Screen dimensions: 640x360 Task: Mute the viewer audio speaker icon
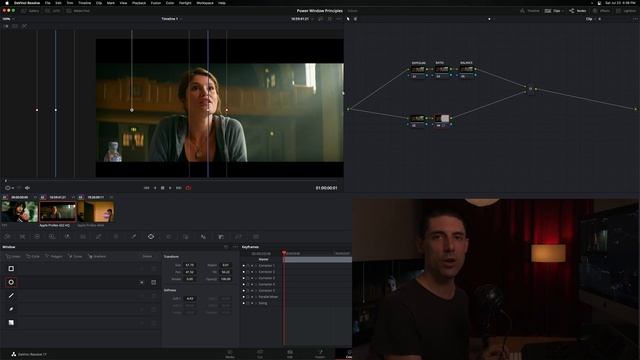click(27, 188)
